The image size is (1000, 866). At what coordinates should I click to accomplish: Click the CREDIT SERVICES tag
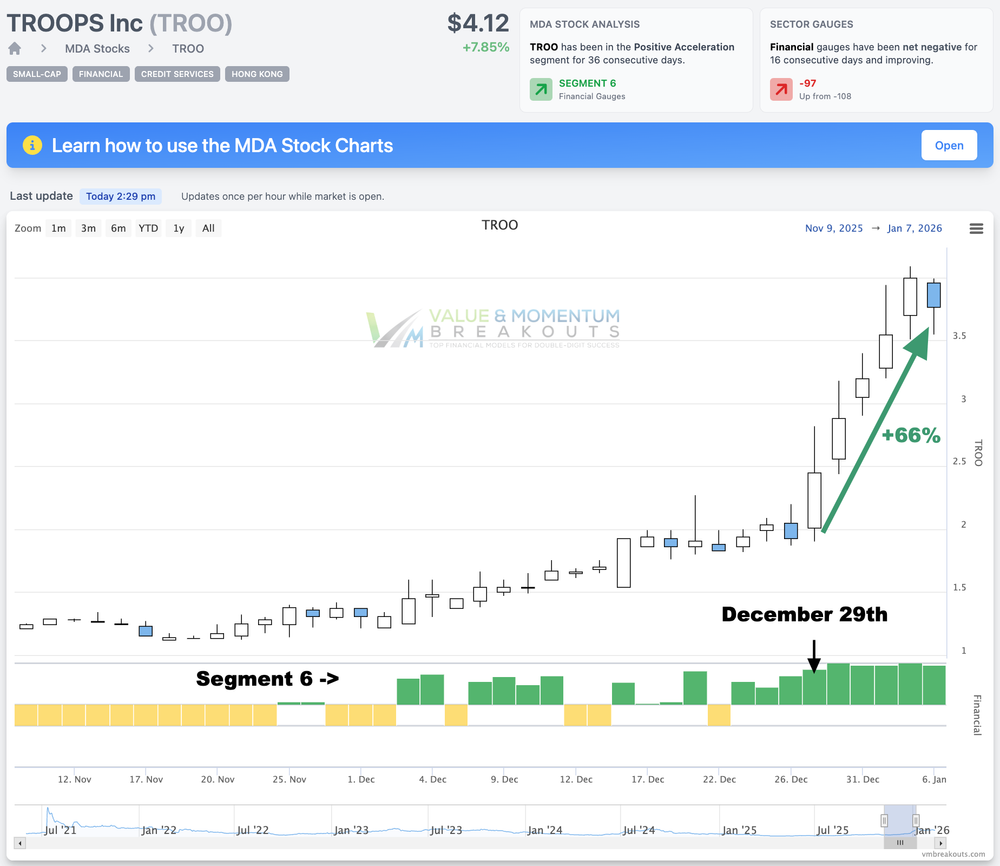tap(177, 74)
